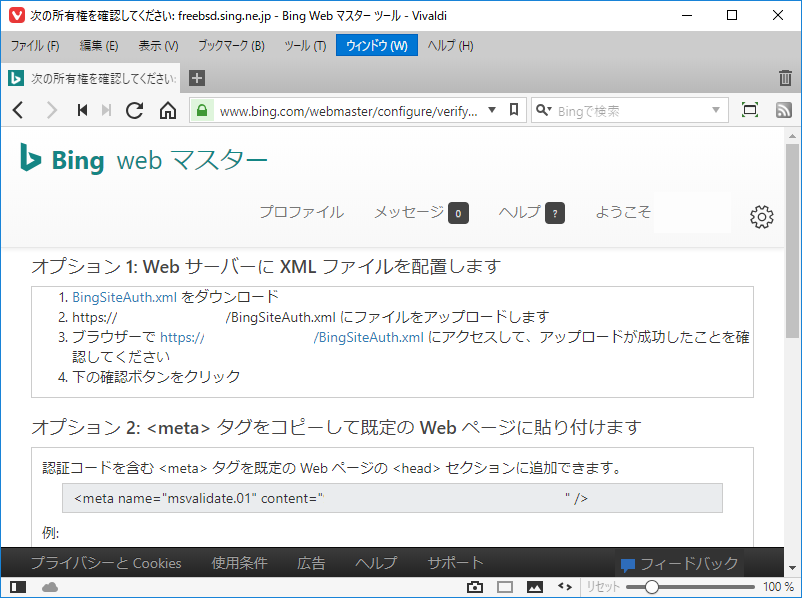Screen dimensions: 802x598
Task: Open メッセージ in the header
Action: click(409, 212)
